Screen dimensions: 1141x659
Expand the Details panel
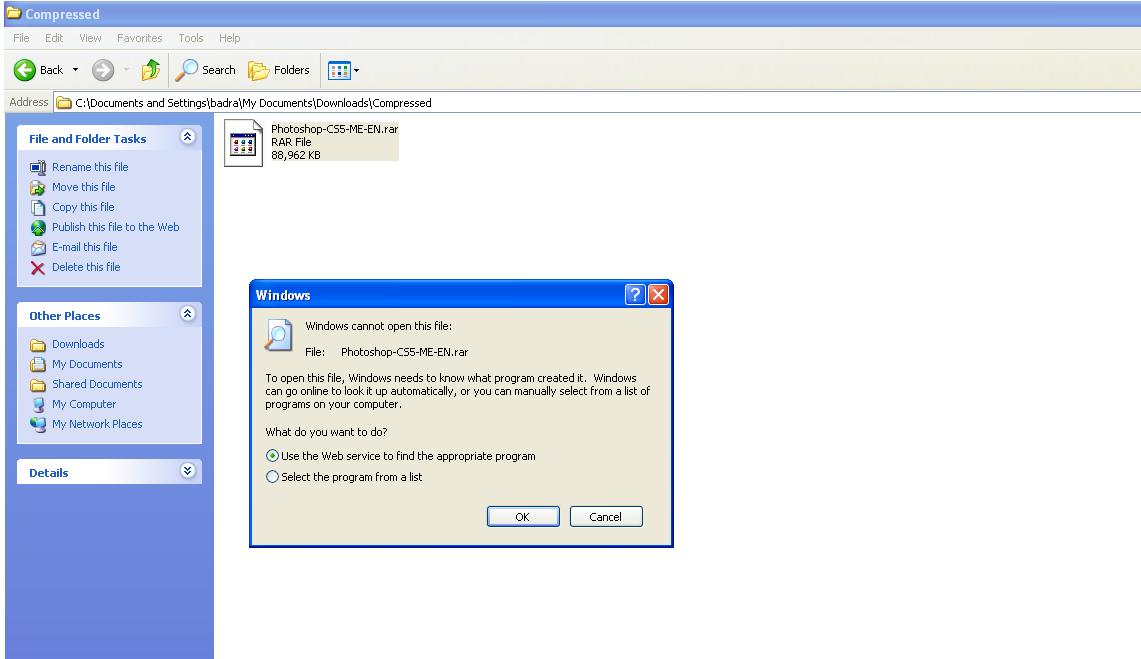(188, 471)
